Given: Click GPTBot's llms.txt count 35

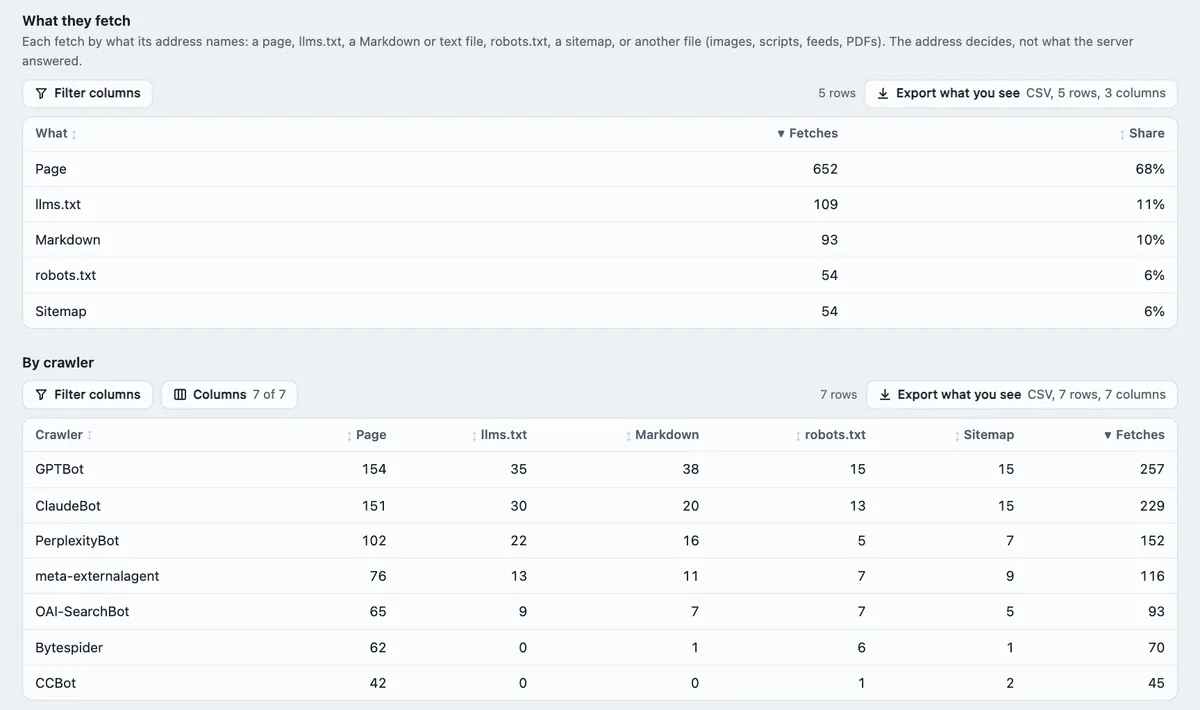Looking at the screenshot, I should tap(518, 469).
